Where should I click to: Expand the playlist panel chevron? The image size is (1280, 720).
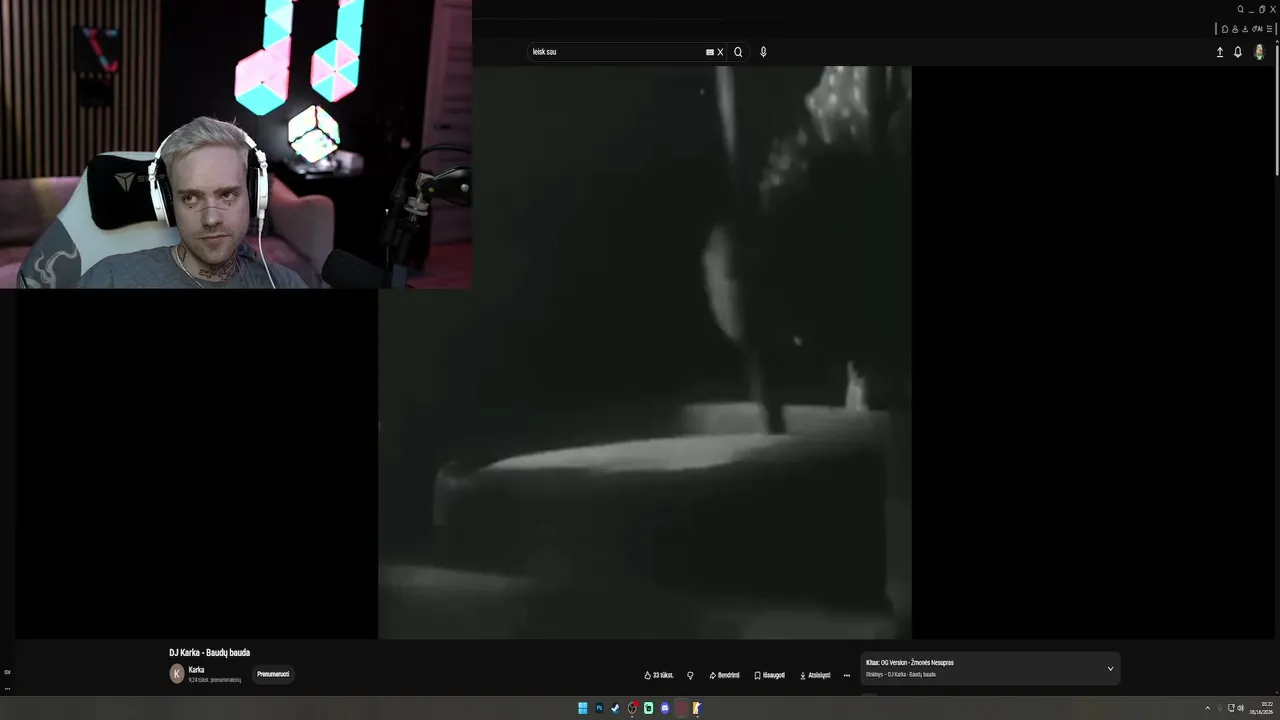tap(1110, 668)
